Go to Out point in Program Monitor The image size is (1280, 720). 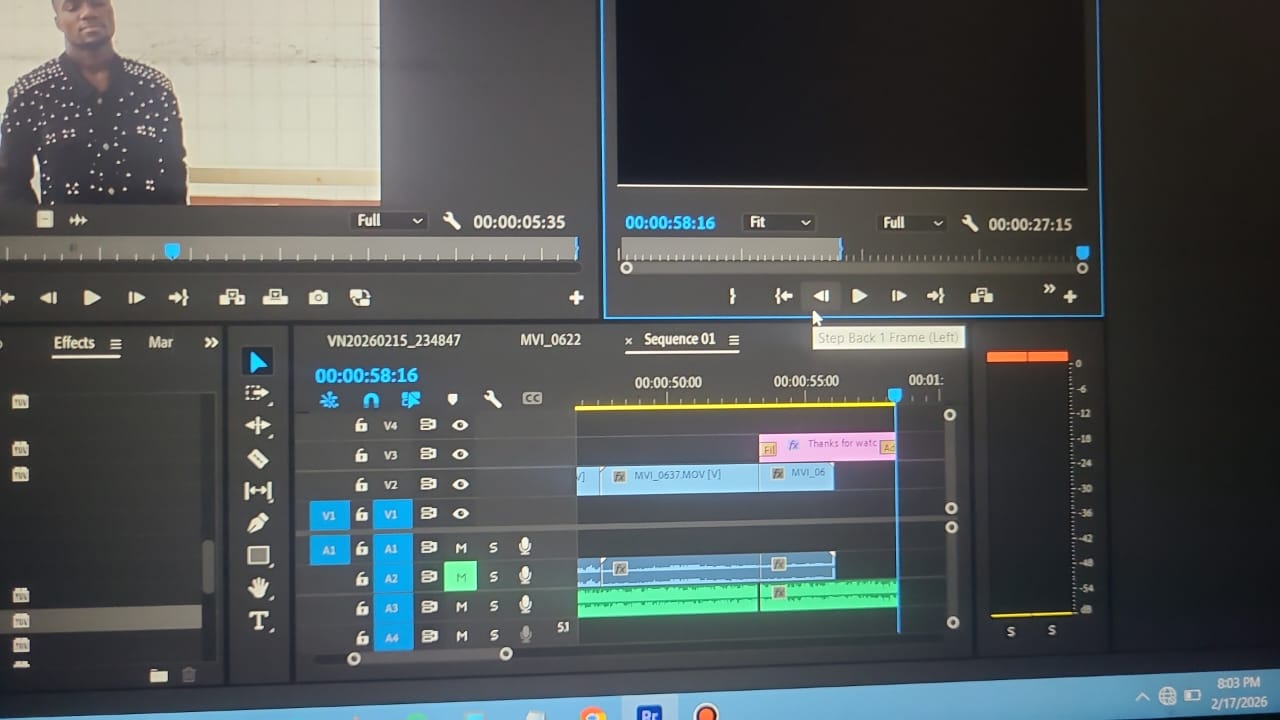coord(936,296)
